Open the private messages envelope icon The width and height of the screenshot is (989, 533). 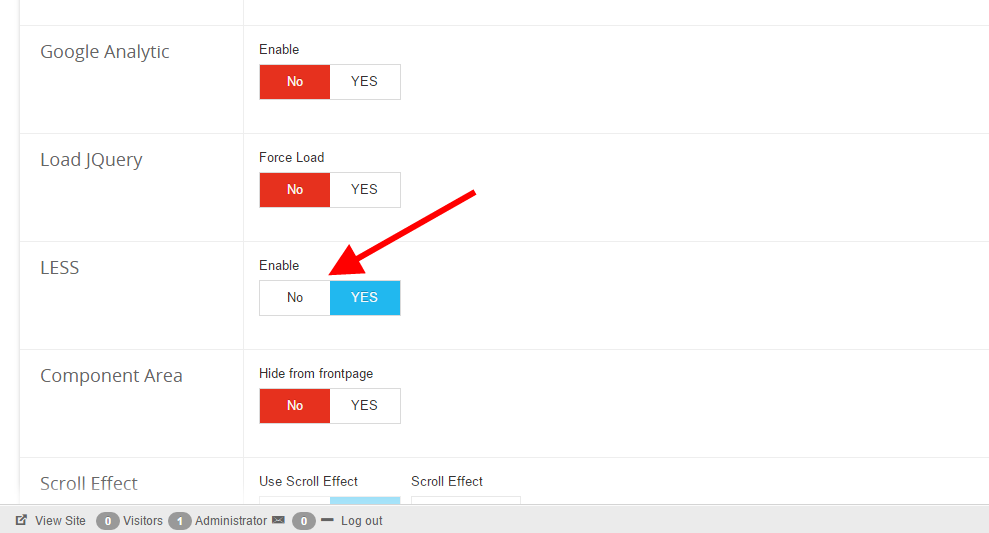[278, 520]
